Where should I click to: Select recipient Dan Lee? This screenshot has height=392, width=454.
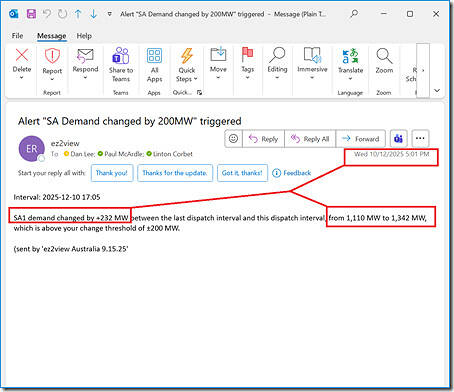79,154
